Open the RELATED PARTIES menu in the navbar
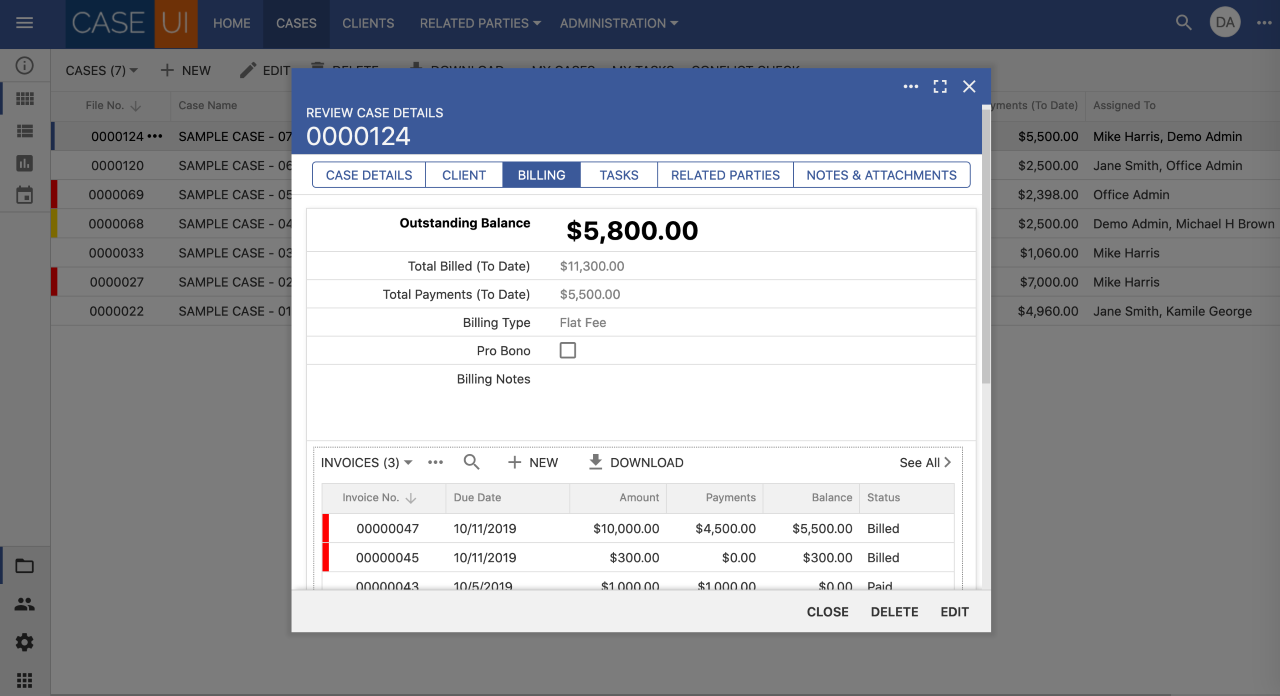 pyautogui.click(x=479, y=23)
